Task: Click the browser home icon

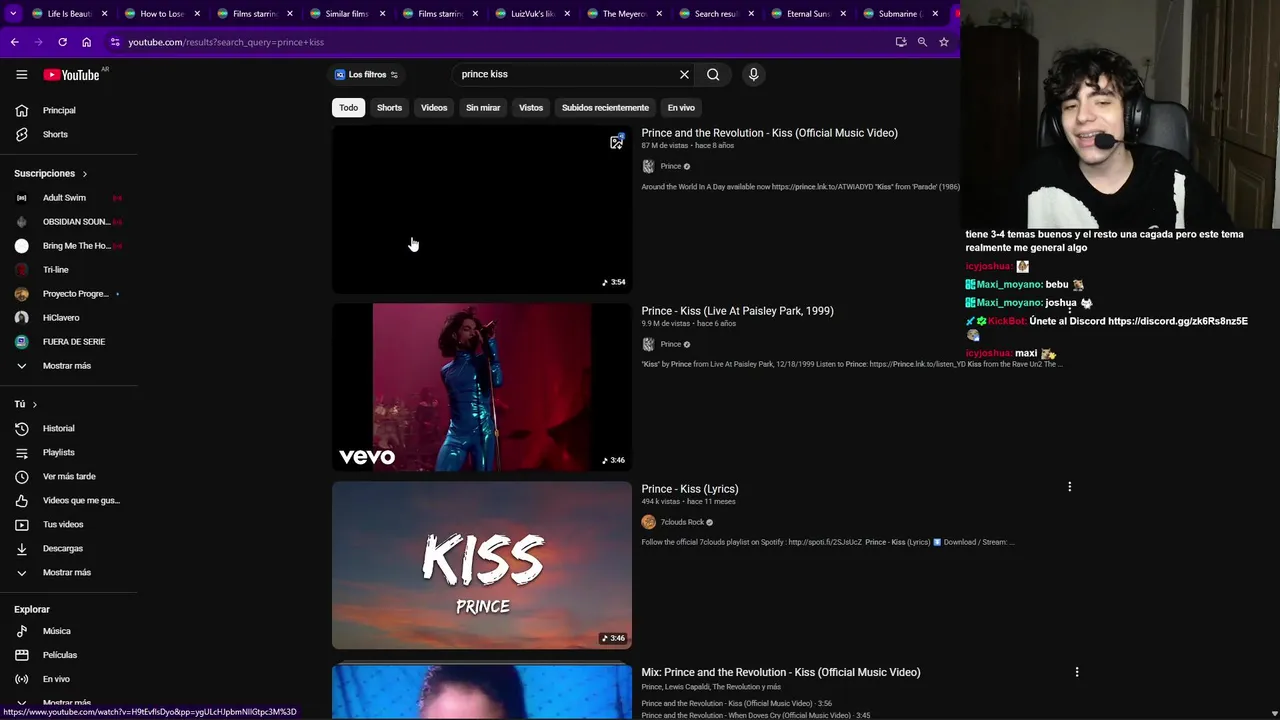Action: (86, 42)
